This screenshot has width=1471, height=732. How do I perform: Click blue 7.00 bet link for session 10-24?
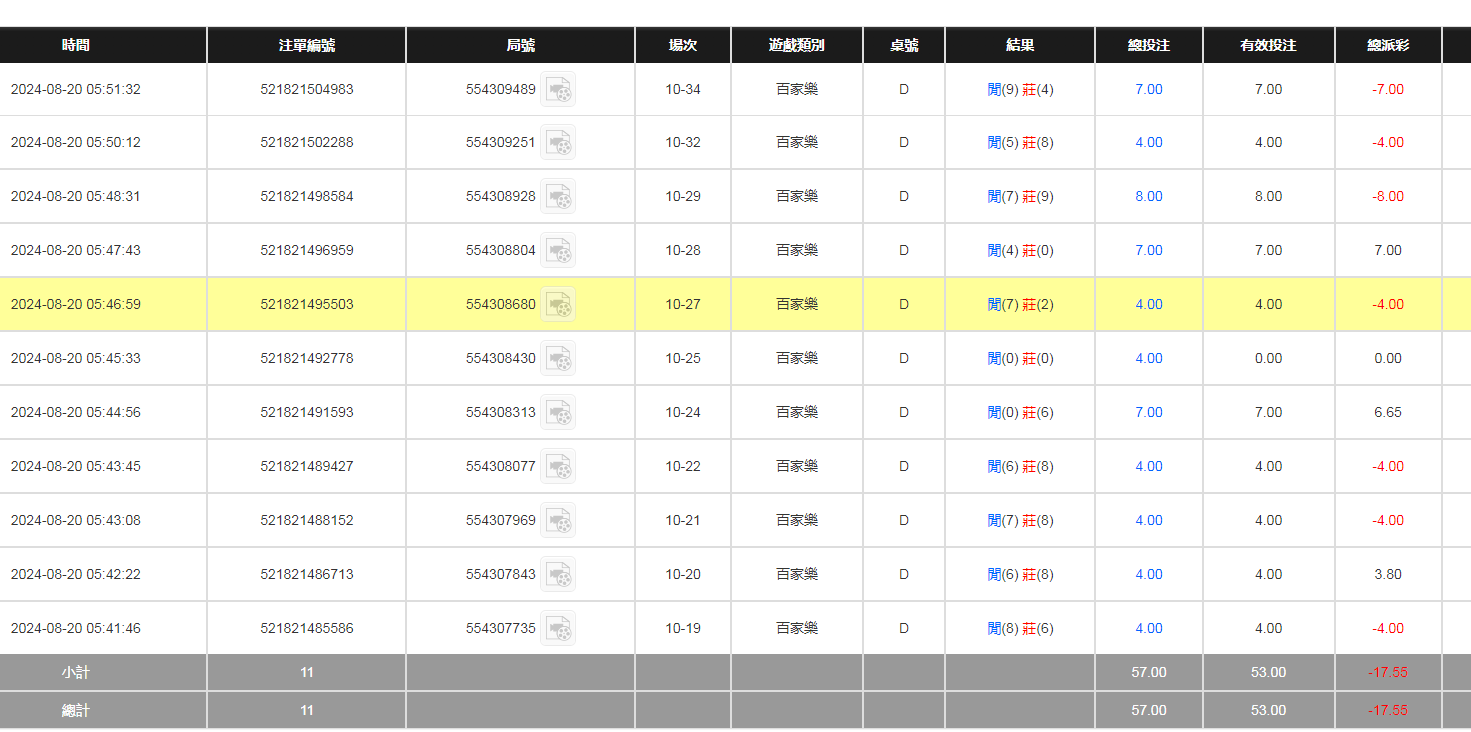1148,413
